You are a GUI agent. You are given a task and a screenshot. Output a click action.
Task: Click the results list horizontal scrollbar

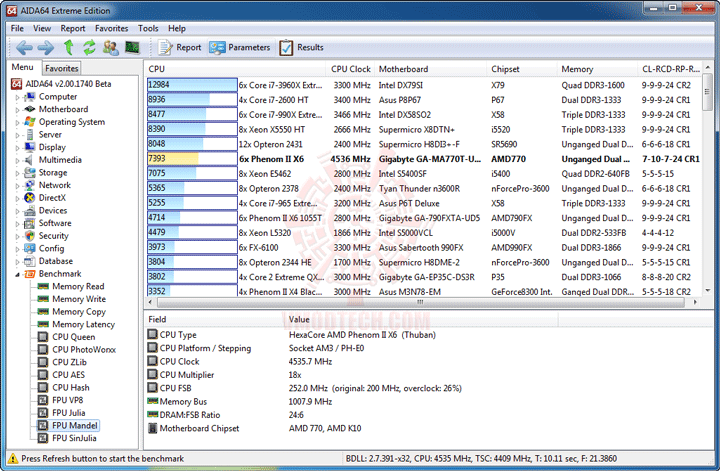tap(420, 302)
